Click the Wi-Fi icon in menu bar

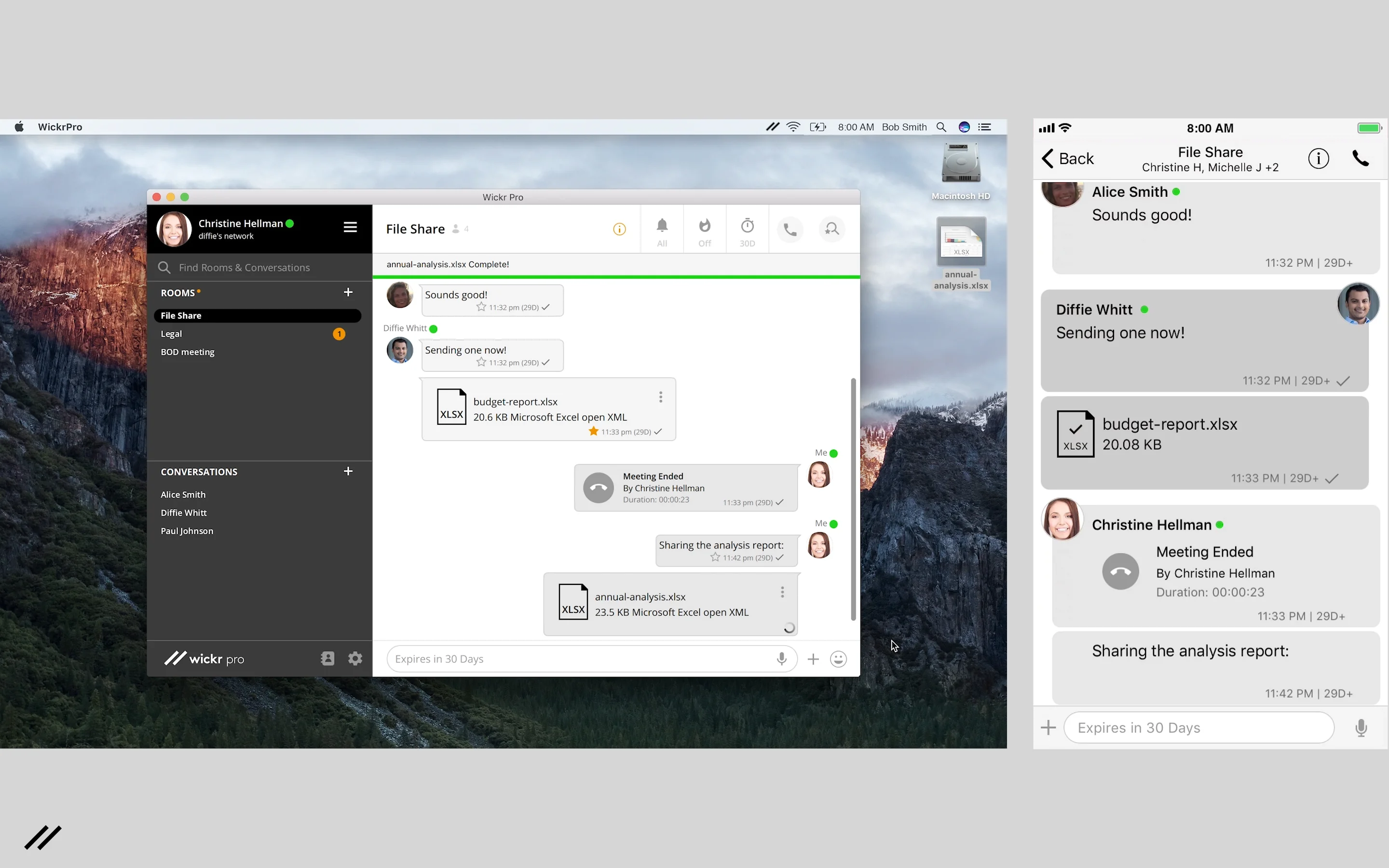[x=793, y=127]
